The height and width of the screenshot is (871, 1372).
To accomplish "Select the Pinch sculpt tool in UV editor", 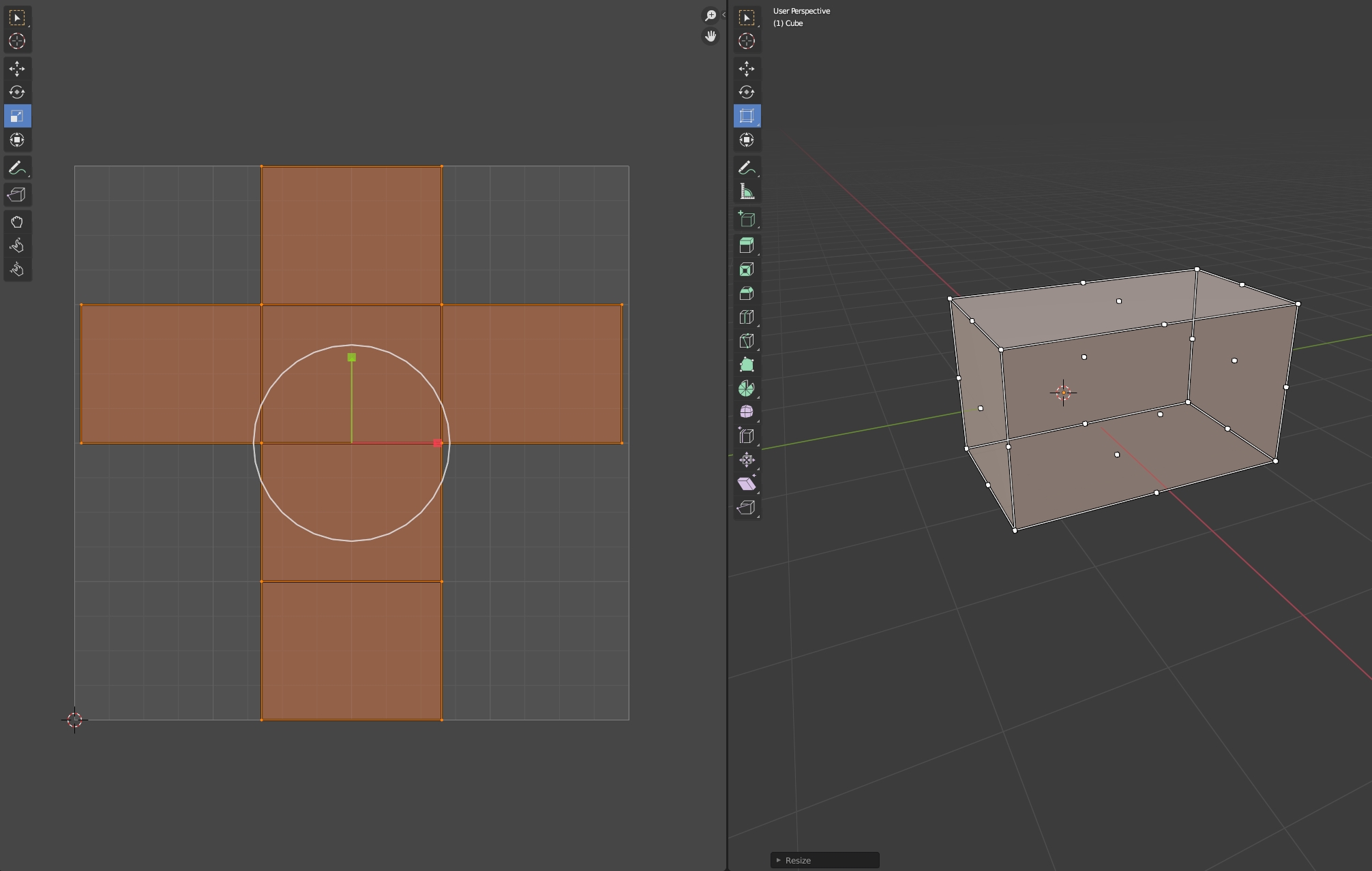I will [x=17, y=270].
